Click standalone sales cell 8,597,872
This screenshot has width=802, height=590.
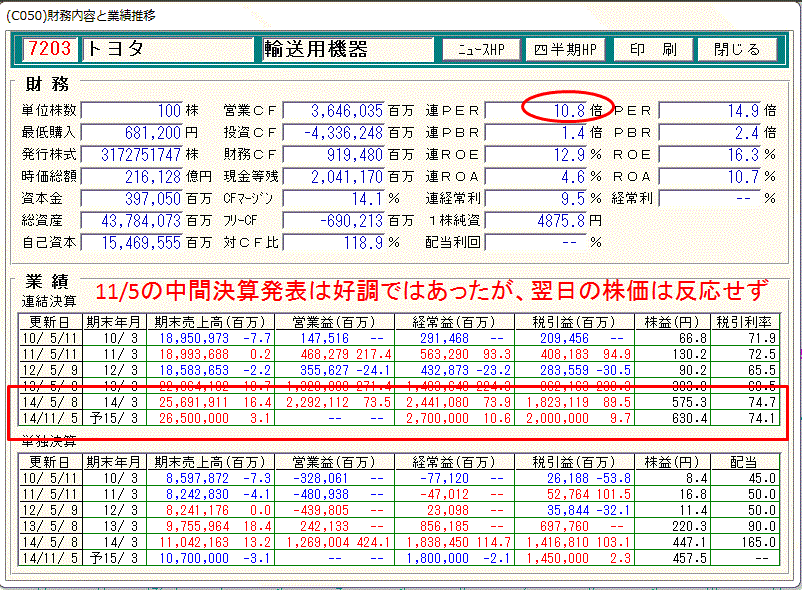pyautogui.click(x=197, y=479)
